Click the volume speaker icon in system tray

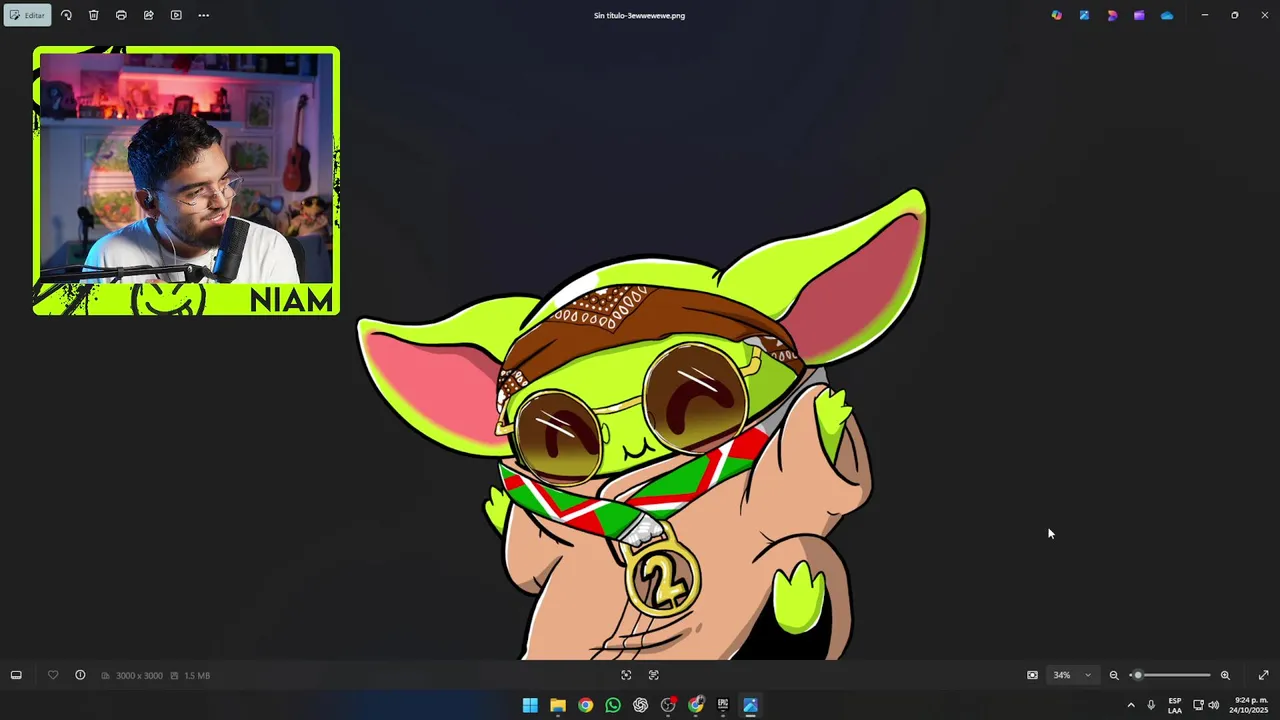[1214, 705]
